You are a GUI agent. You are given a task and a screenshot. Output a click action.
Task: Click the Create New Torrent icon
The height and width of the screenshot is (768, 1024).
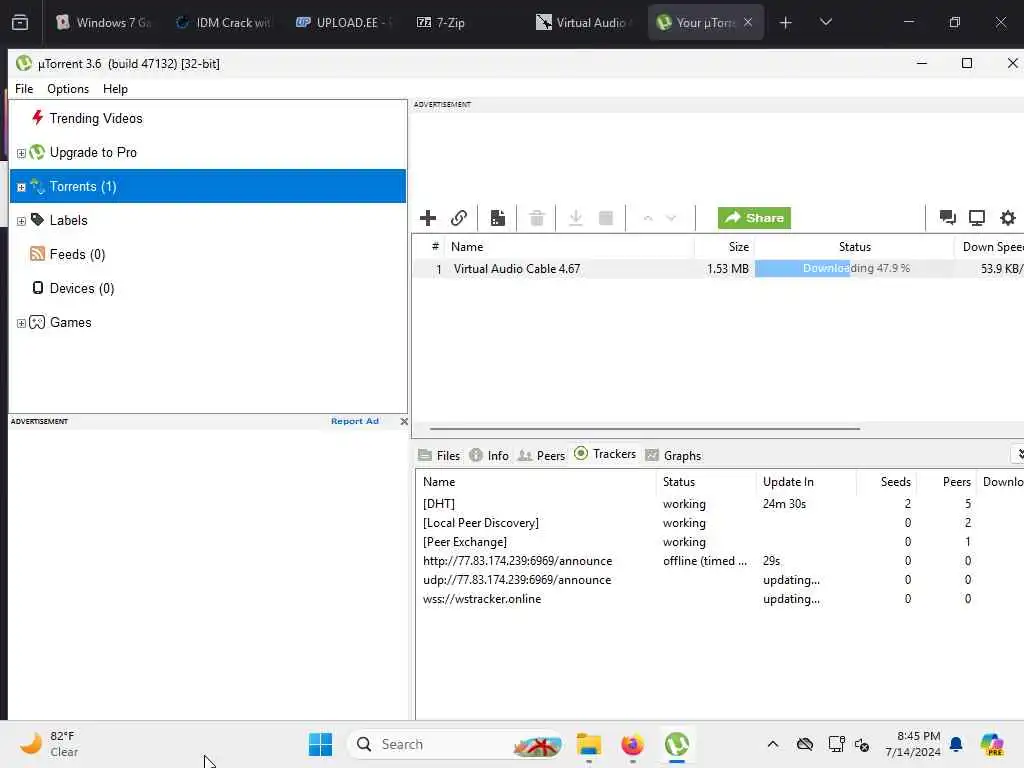(498, 218)
